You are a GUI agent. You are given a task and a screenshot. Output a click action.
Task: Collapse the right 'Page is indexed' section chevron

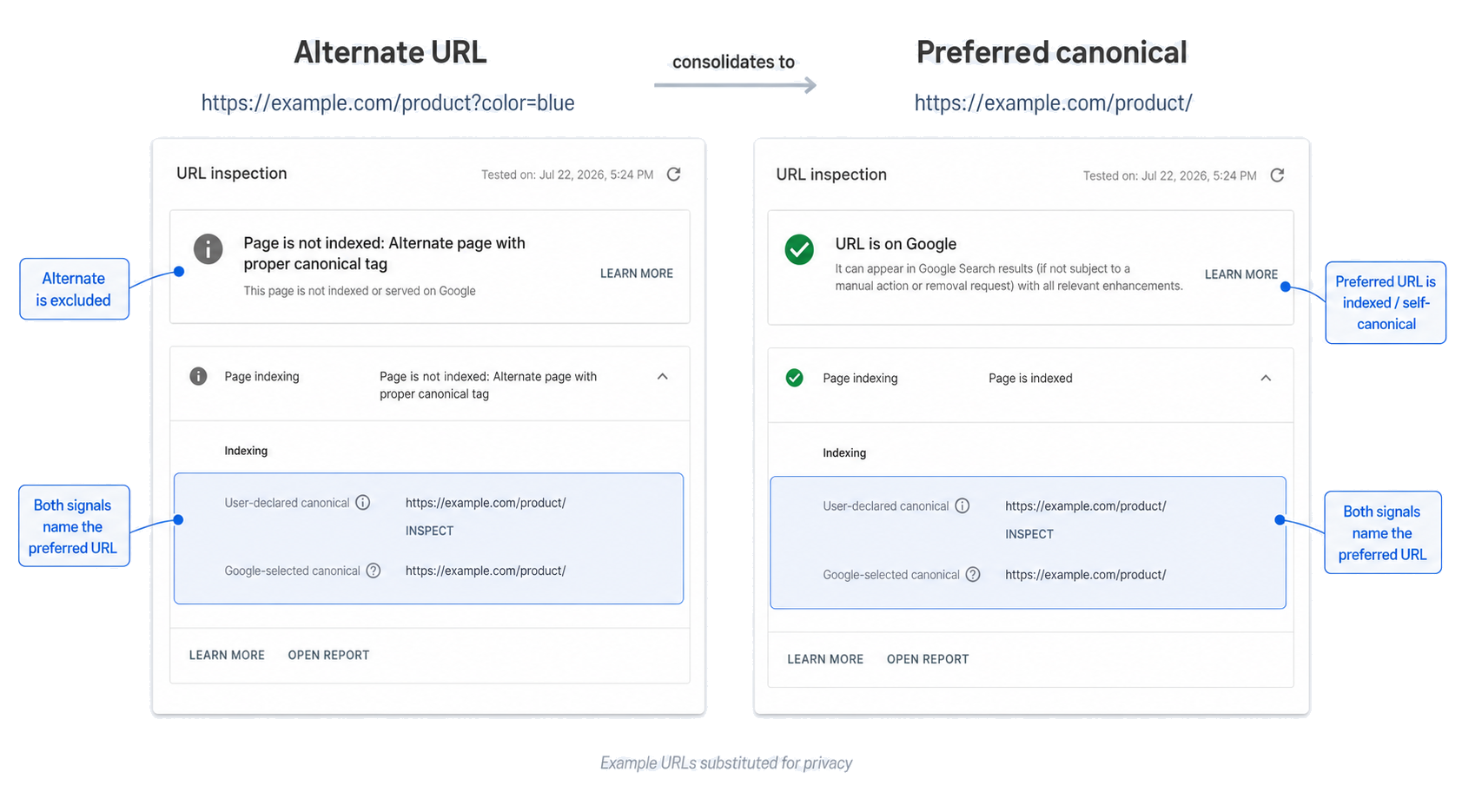[1266, 378]
